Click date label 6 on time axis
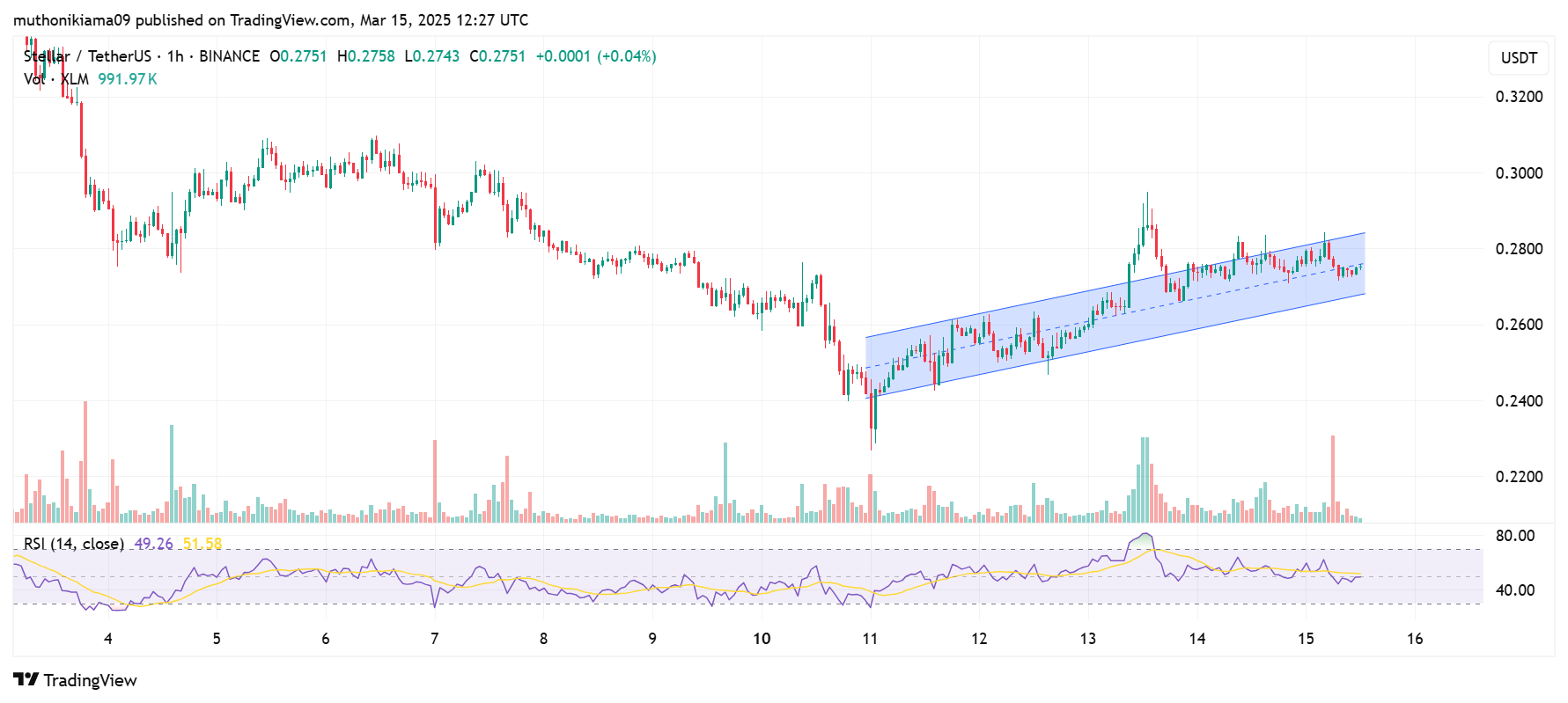Screen dimensions: 1568x703 point(326,639)
